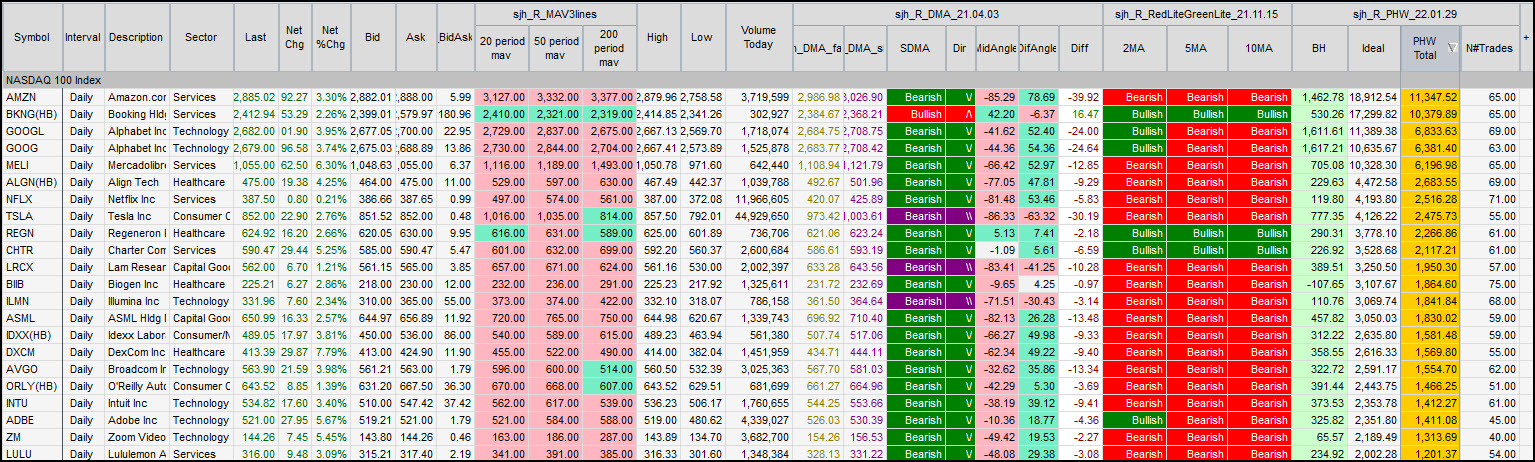Click the Interval column header

coord(82,37)
